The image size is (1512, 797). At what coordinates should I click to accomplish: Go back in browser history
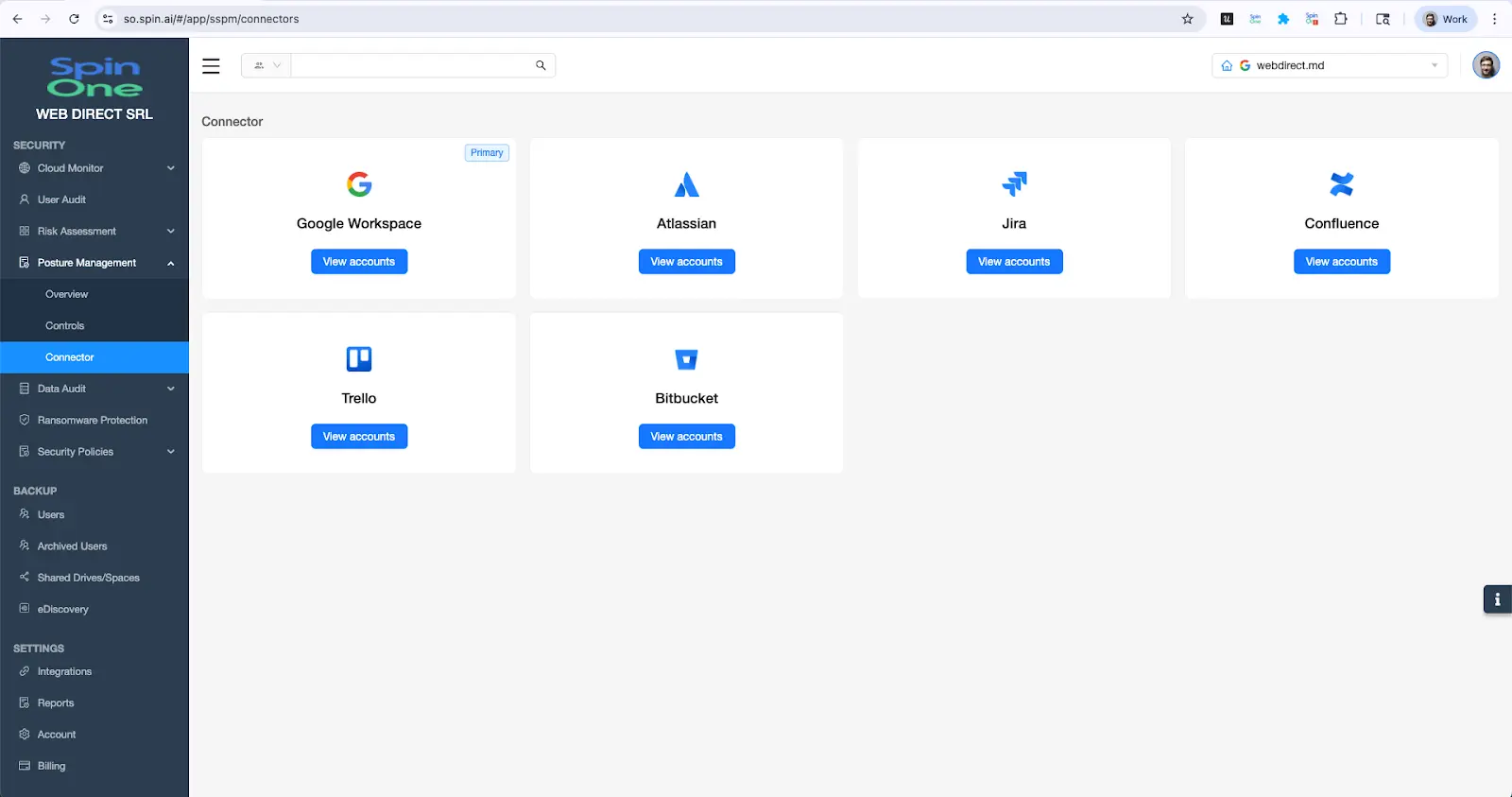point(17,19)
